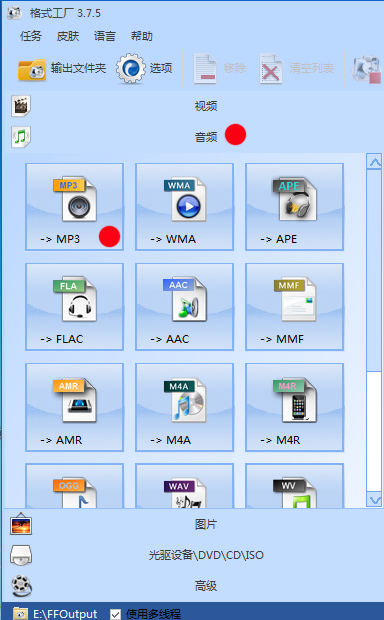Viewport: 384px width, 620px height.
Task: Select the -> AAC conversion tile
Action: click(x=185, y=307)
